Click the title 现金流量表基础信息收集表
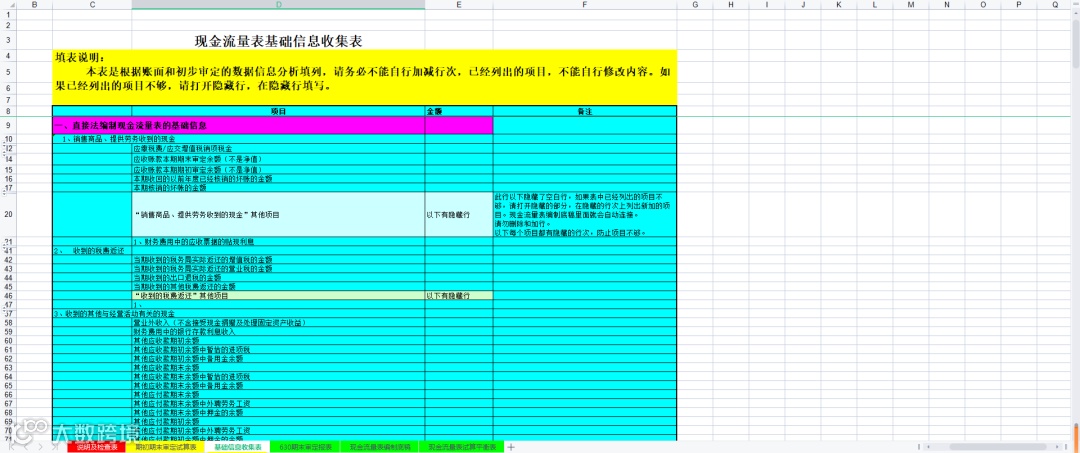This screenshot has width=1080, height=453. click(x=278, y=41)
